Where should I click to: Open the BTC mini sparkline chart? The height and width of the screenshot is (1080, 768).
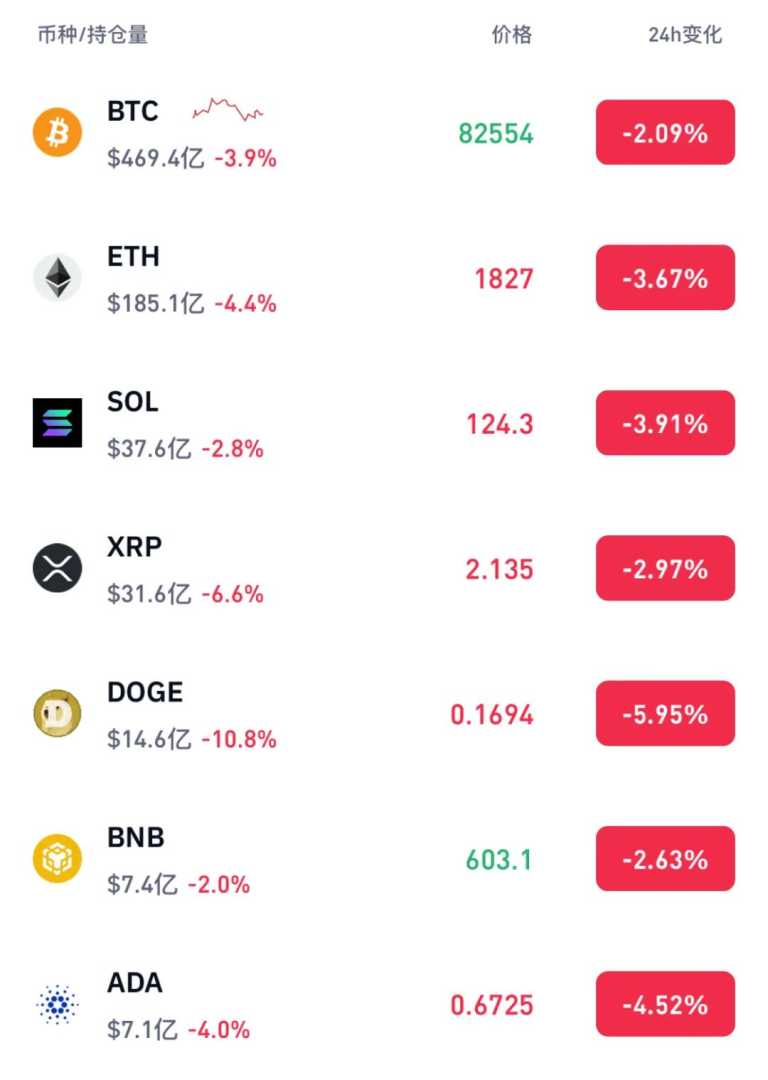[228, 110]
